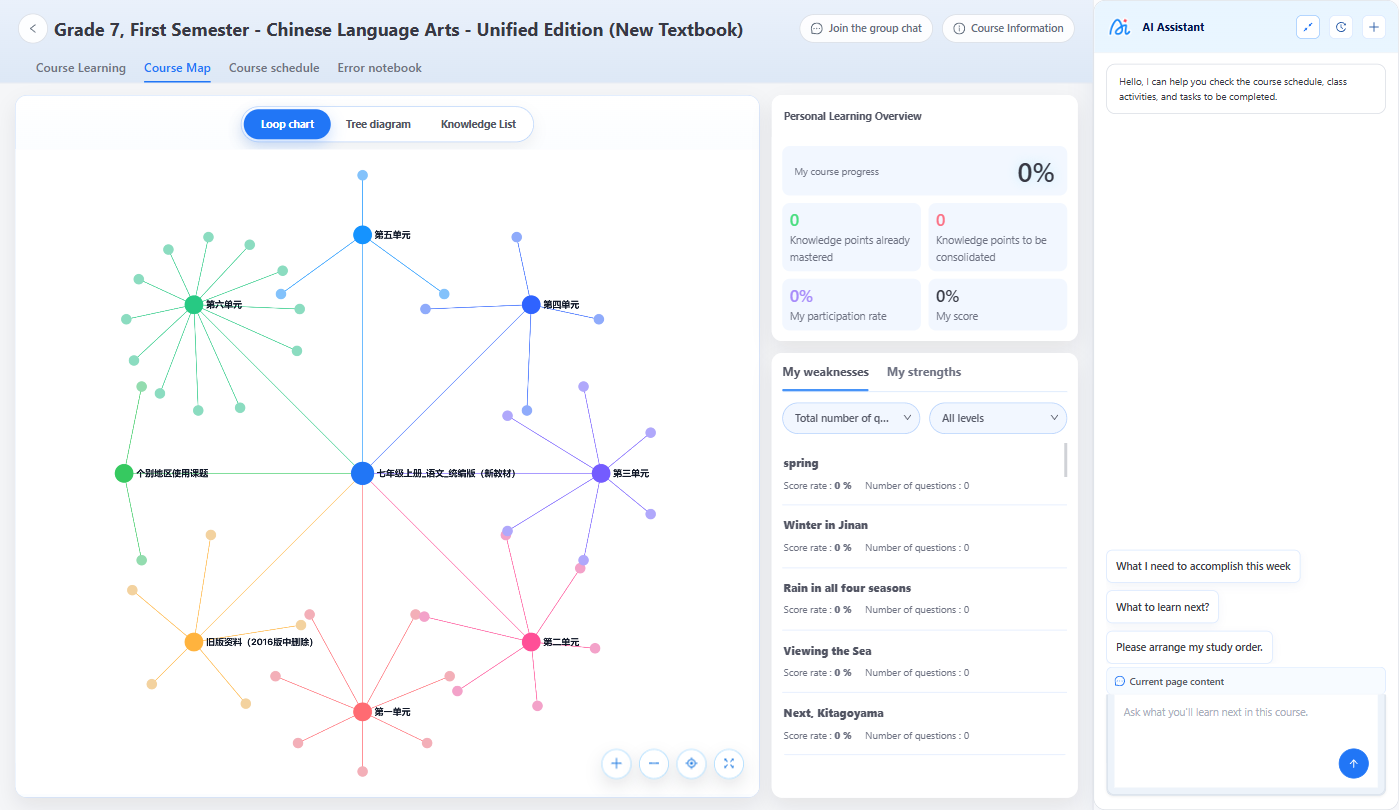
Task: Choose the 'What to learn next?' suggestion
Action: (x=1162, y=607)
